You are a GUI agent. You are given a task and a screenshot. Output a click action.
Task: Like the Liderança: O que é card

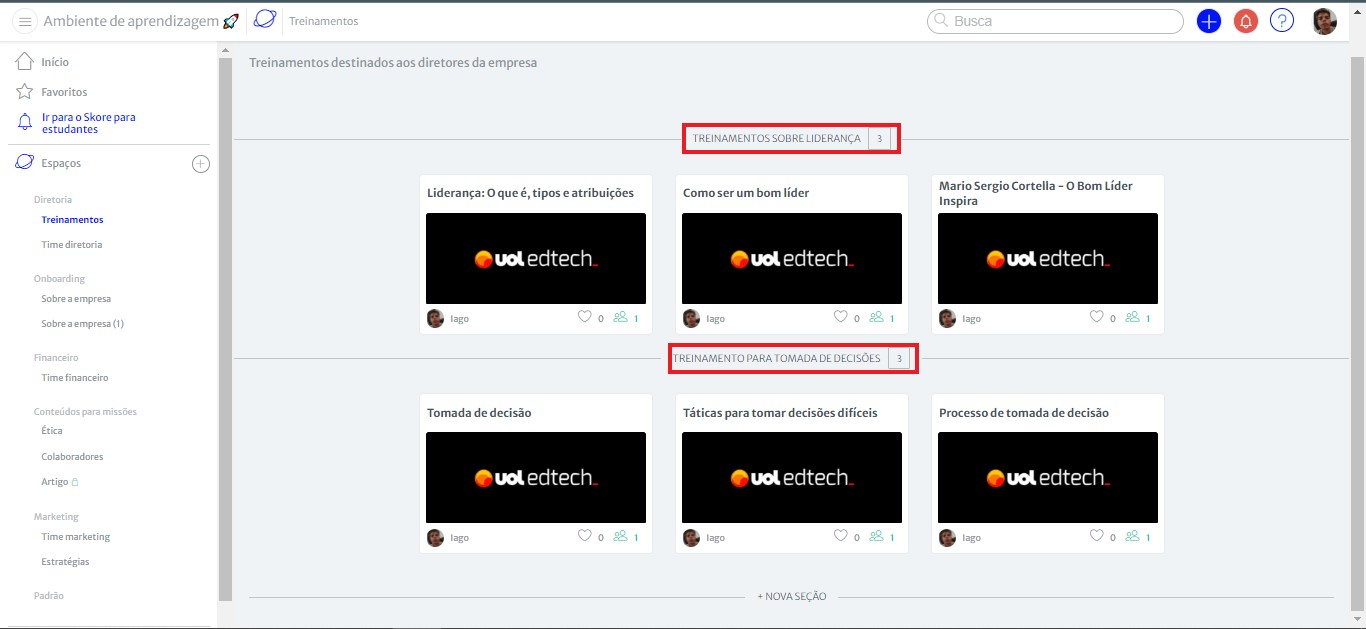coord(585,317)
